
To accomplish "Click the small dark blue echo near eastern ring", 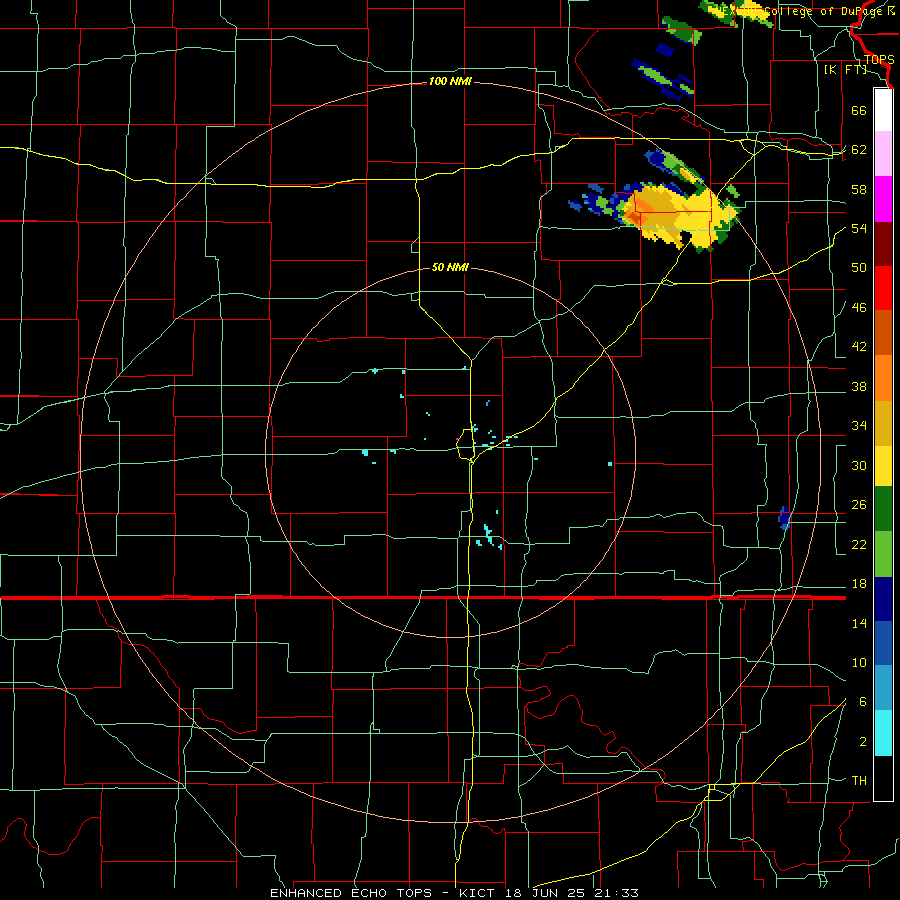I will [x=785, y=518].
